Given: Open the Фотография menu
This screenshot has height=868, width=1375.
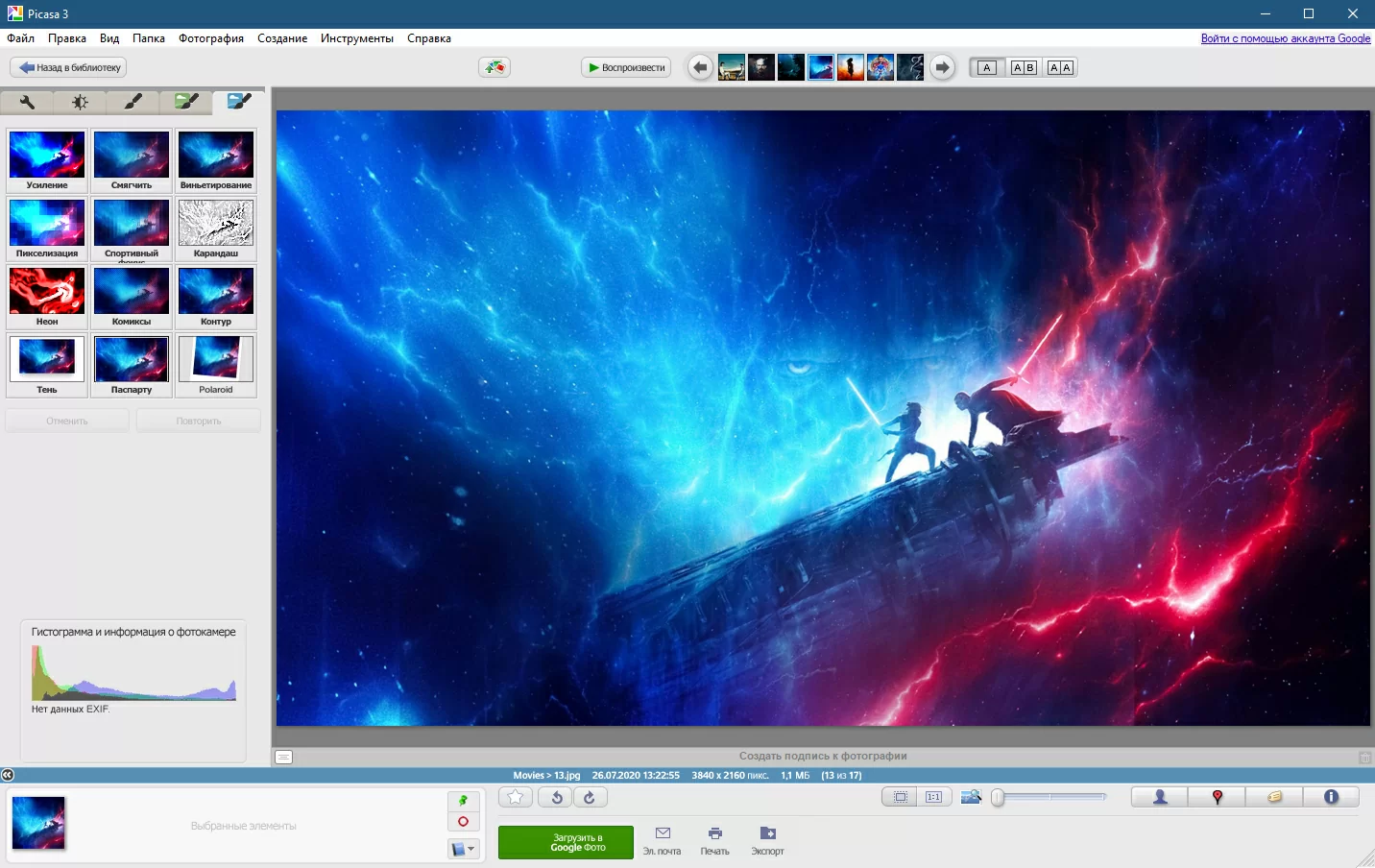Looking at the screenshot, I should tap(211, 38).
